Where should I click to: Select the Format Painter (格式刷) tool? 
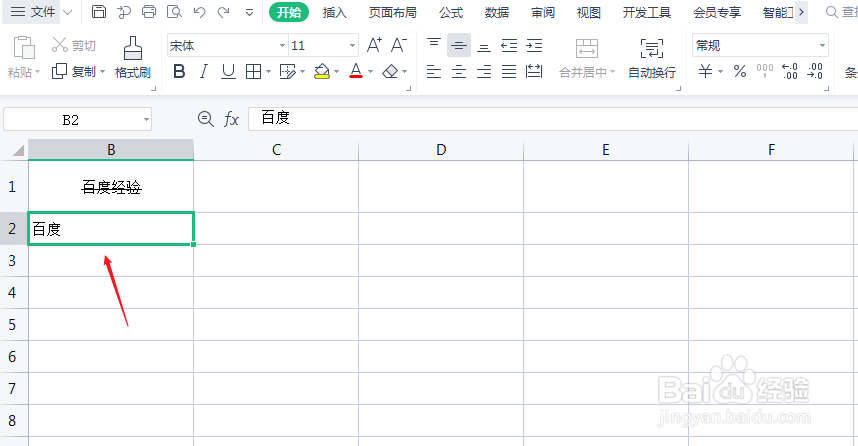133,57
